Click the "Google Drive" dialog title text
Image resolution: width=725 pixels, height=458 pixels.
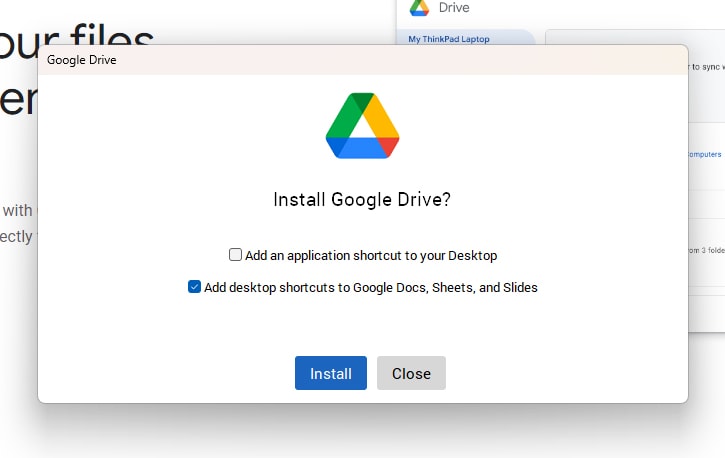point(81,60)
